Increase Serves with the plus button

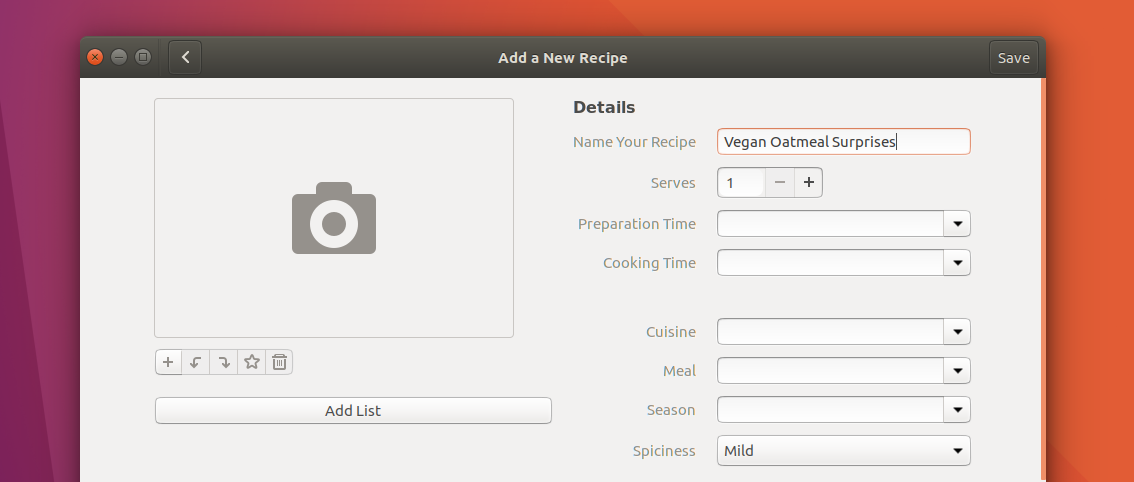(x=808, y=183)
